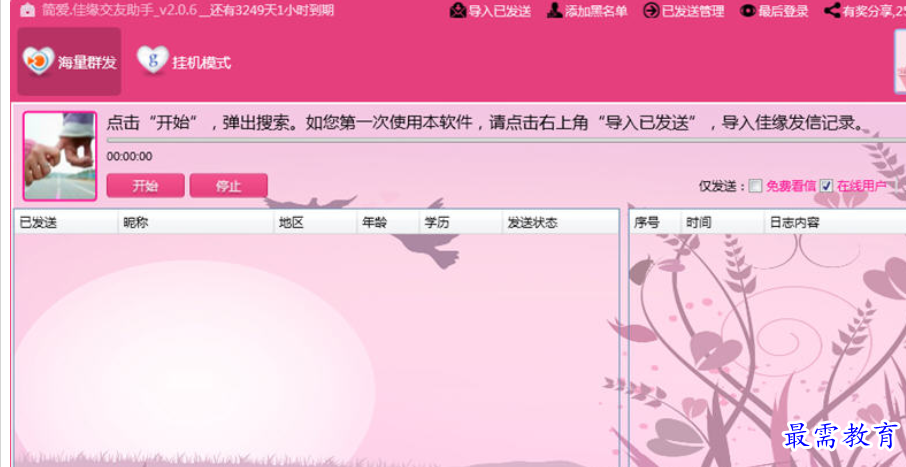Switch to the 海量群发 tab
Viewport: 906px width, 467px height.
point(69,61)
